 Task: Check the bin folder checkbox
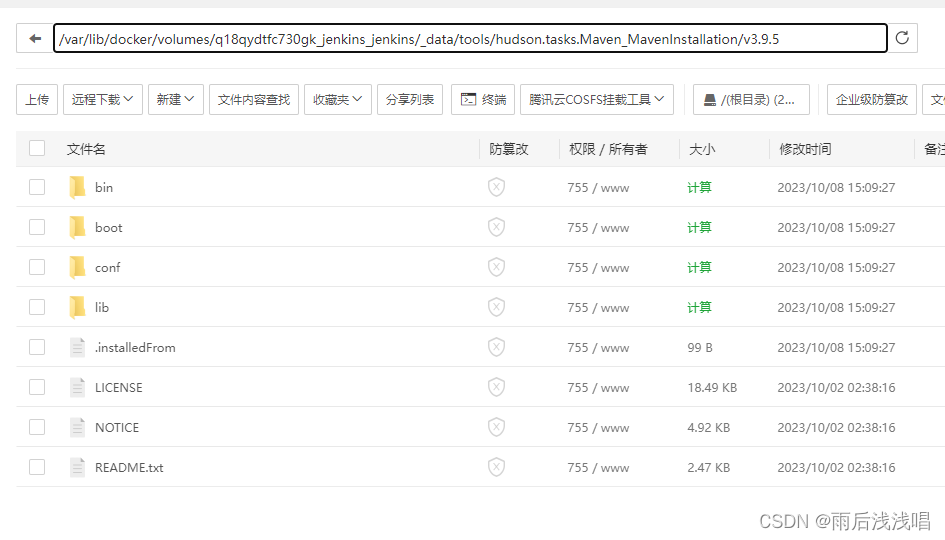coord(37,187)
